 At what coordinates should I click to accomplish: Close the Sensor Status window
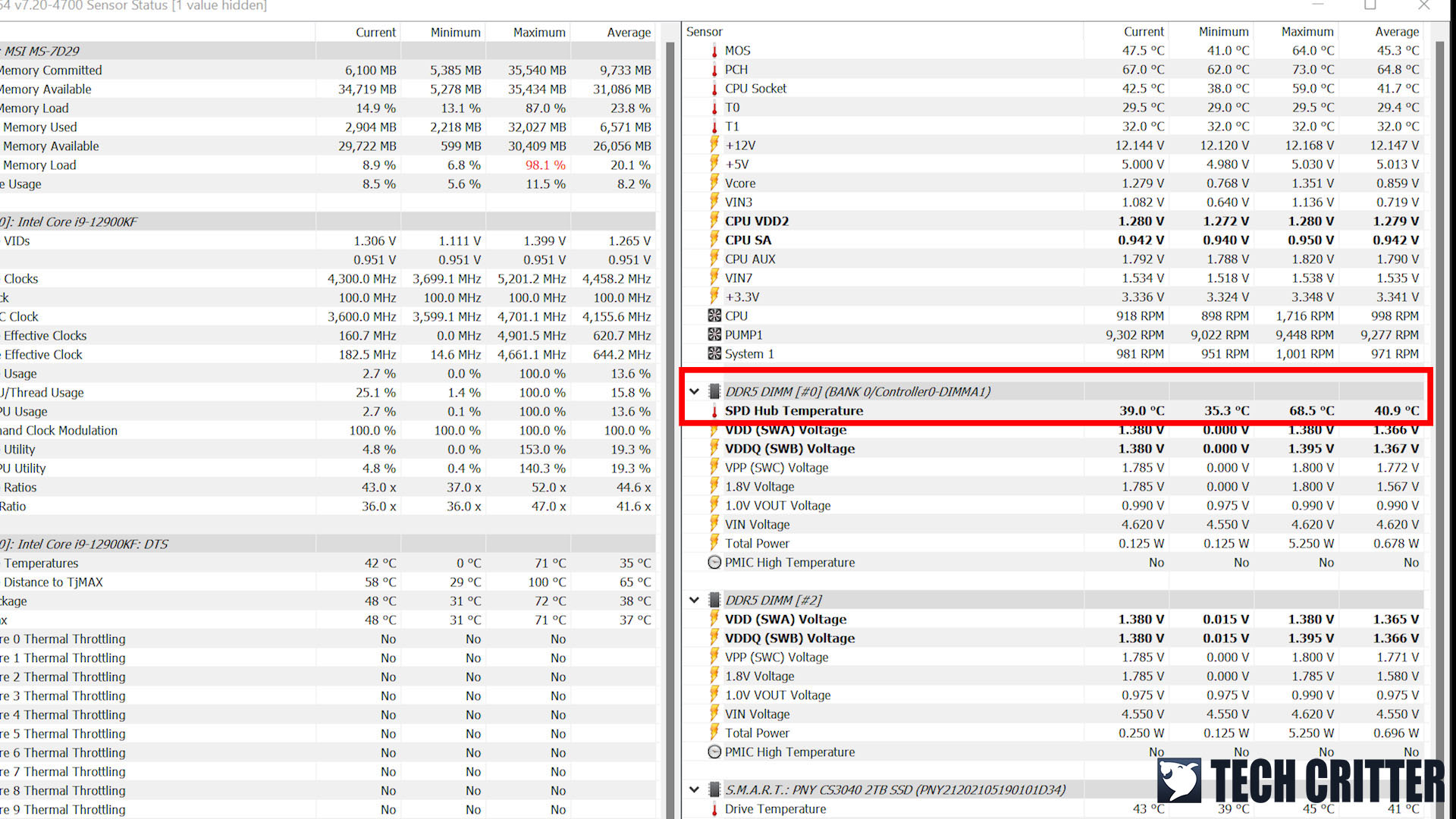(1424, 5)
